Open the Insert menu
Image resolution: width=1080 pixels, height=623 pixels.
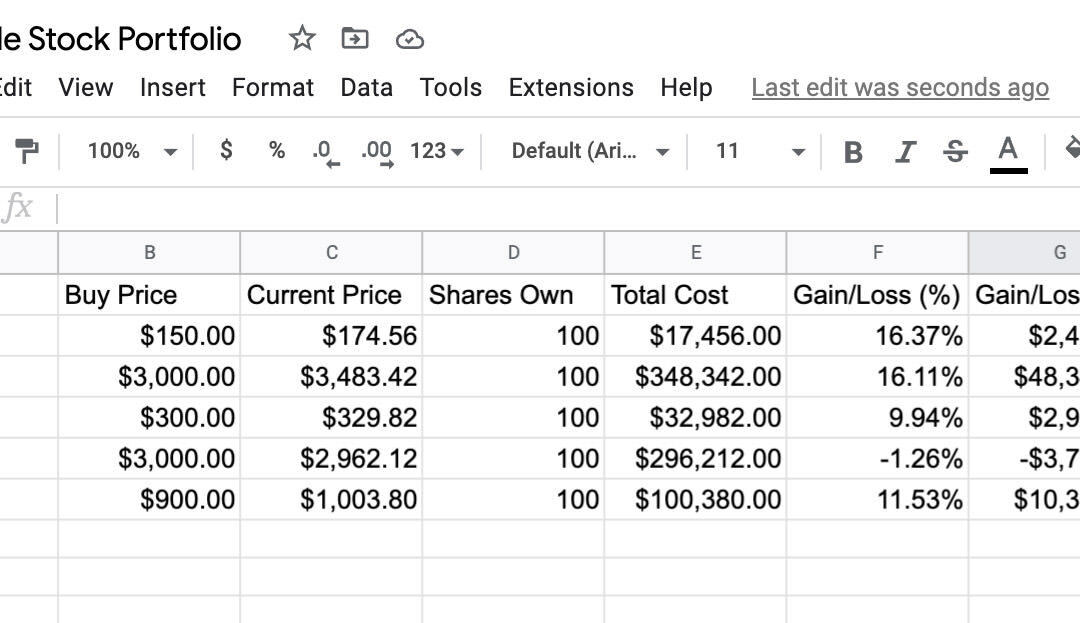pyautogui.click(x=172, y=88)
